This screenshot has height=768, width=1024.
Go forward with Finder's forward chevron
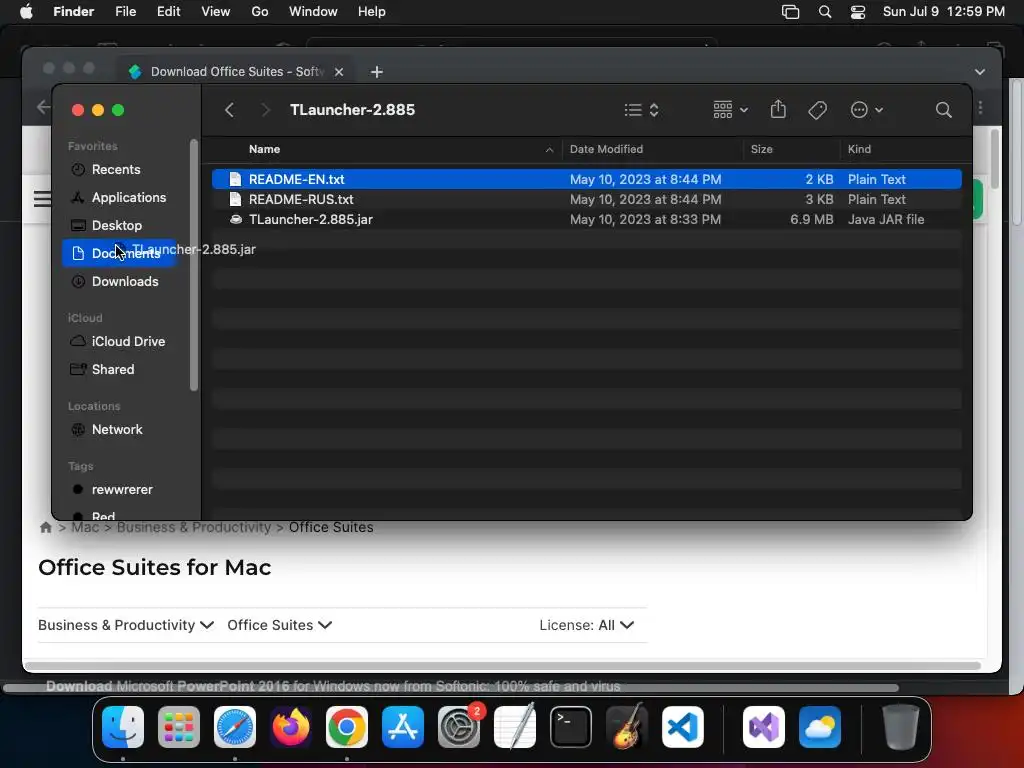pos(264,110)
